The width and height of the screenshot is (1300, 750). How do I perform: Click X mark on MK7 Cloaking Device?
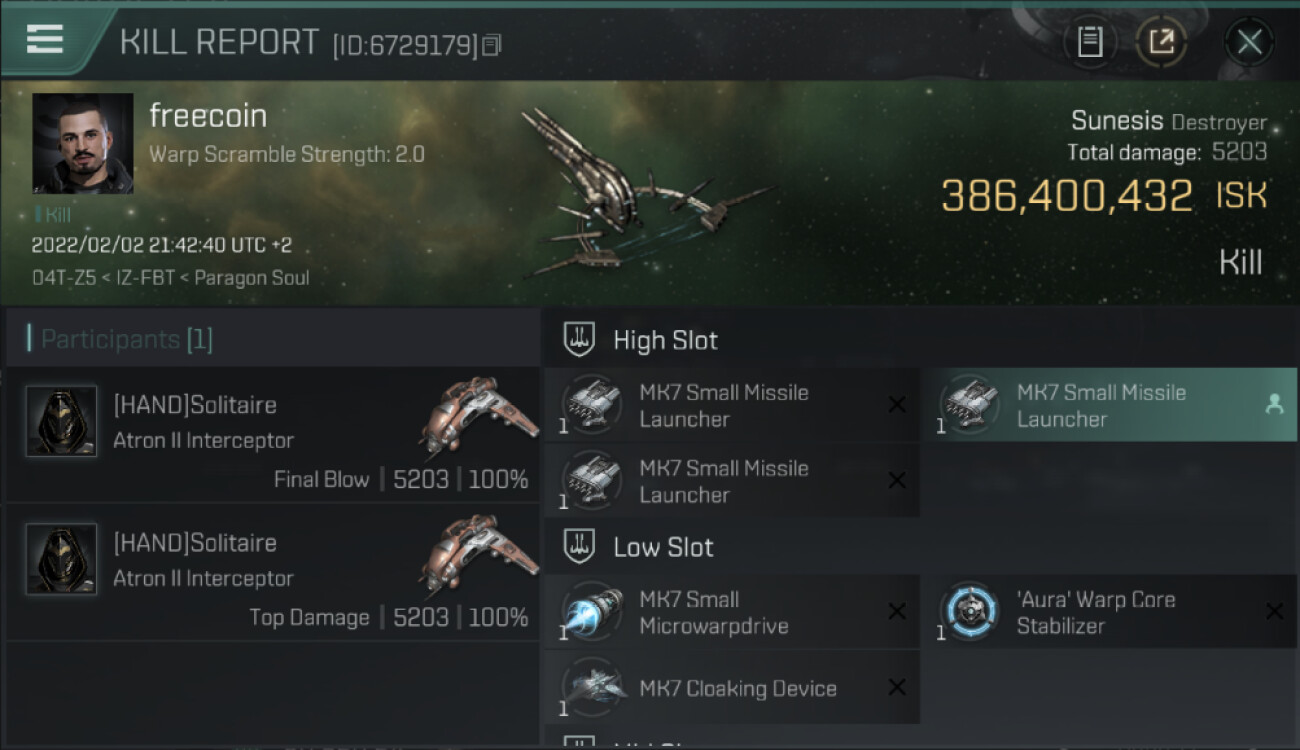897,687
